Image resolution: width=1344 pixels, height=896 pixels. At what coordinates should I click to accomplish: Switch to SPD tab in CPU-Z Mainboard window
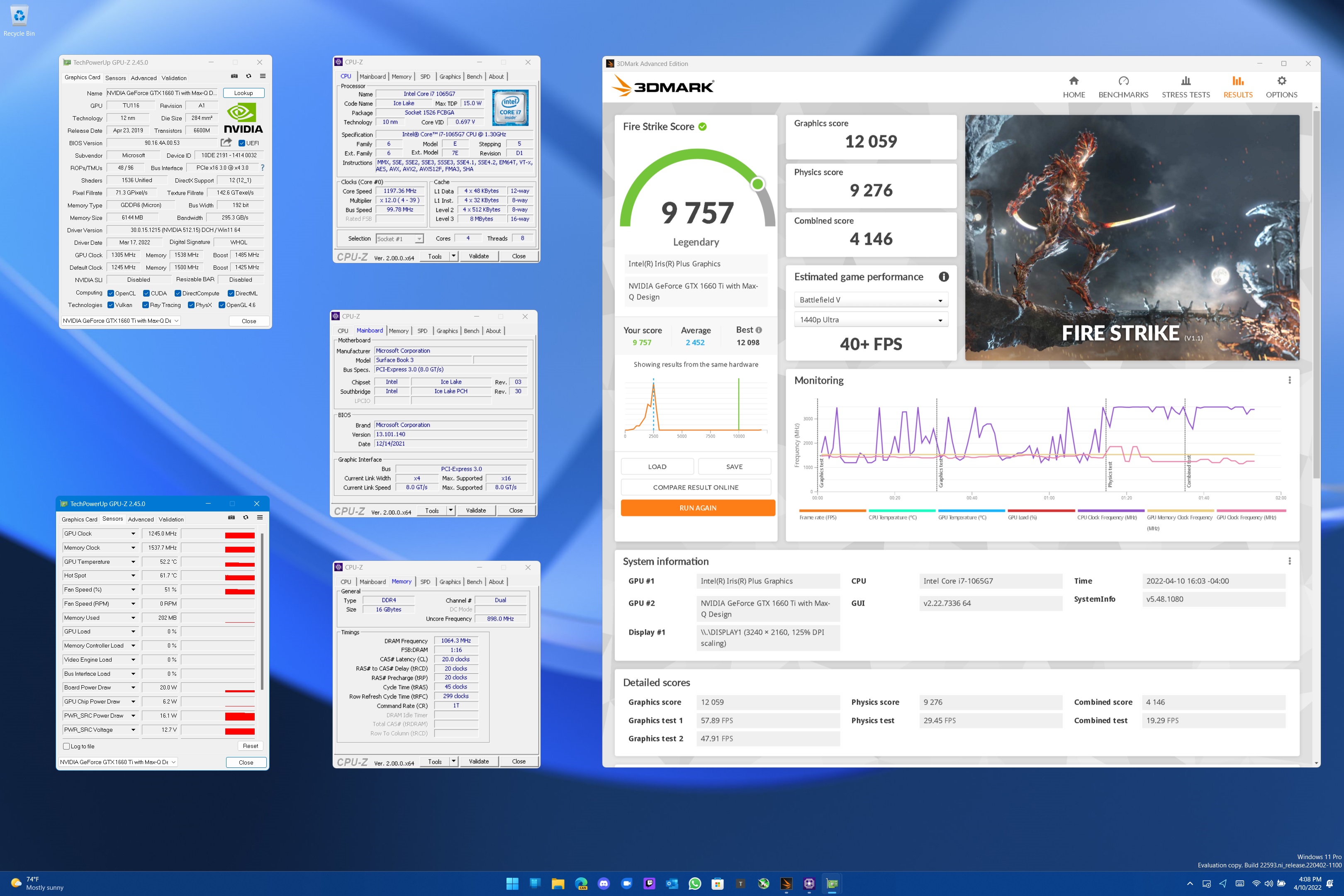coord(422,331)
